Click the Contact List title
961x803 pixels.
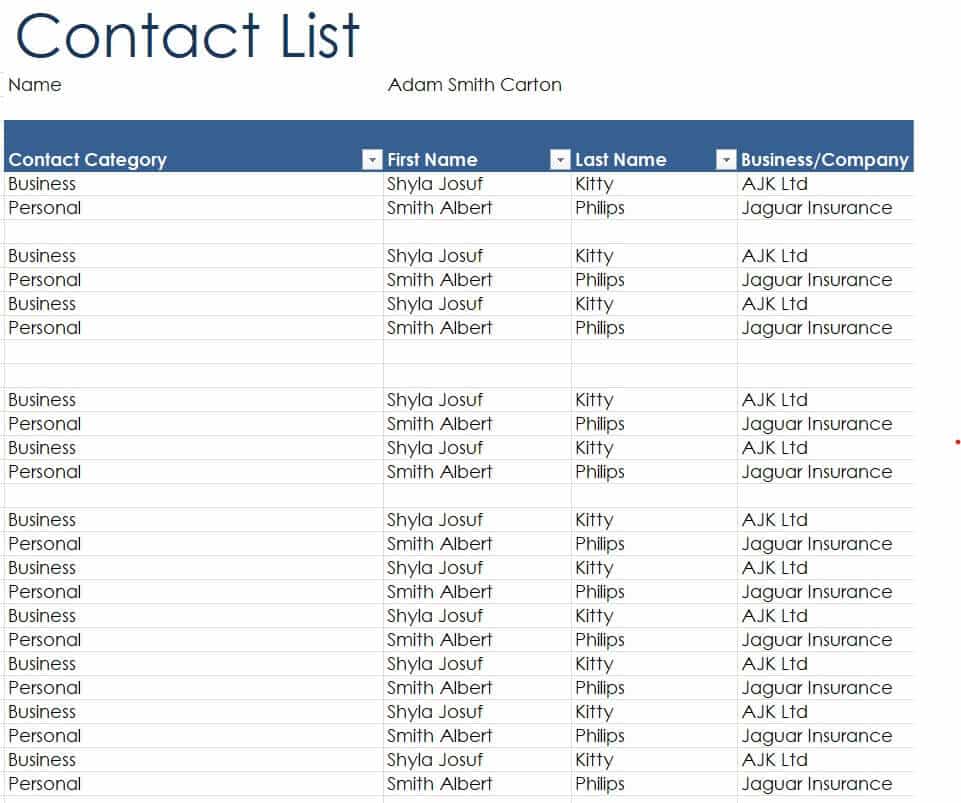[187, 35]
